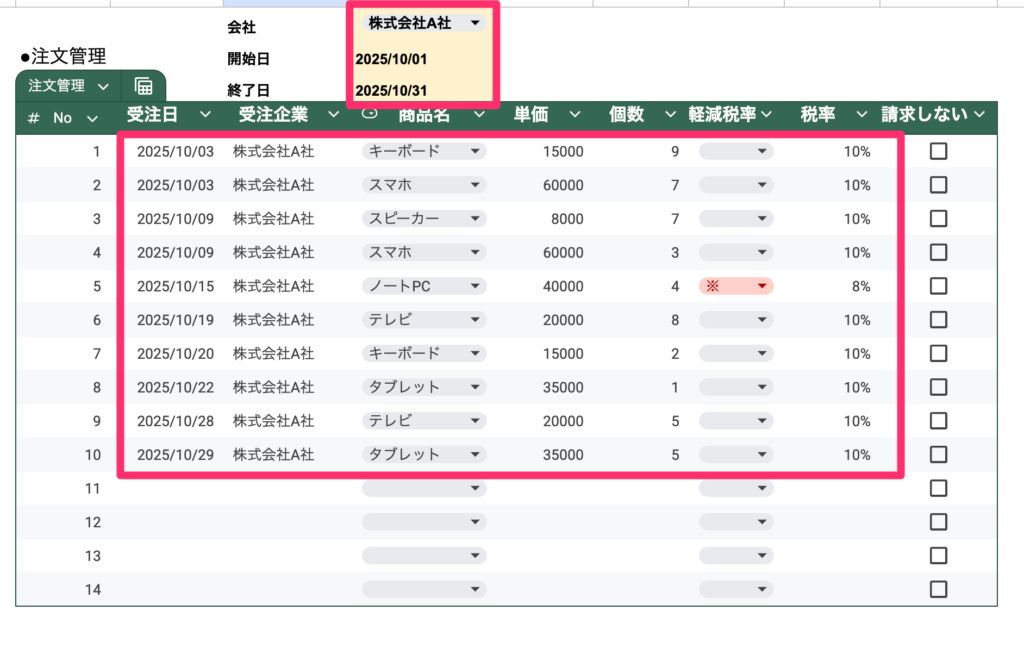The width and height of the screenshot is (1024, 648).
Task: Open the 軽減税率 column header menu
Action: [x=766, y=115]
